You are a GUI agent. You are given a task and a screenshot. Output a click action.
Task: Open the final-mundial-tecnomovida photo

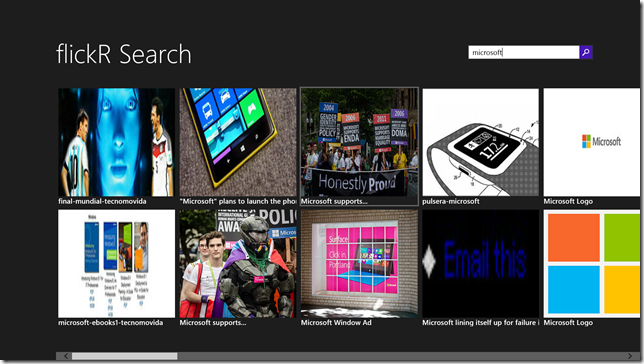point(116,142)
